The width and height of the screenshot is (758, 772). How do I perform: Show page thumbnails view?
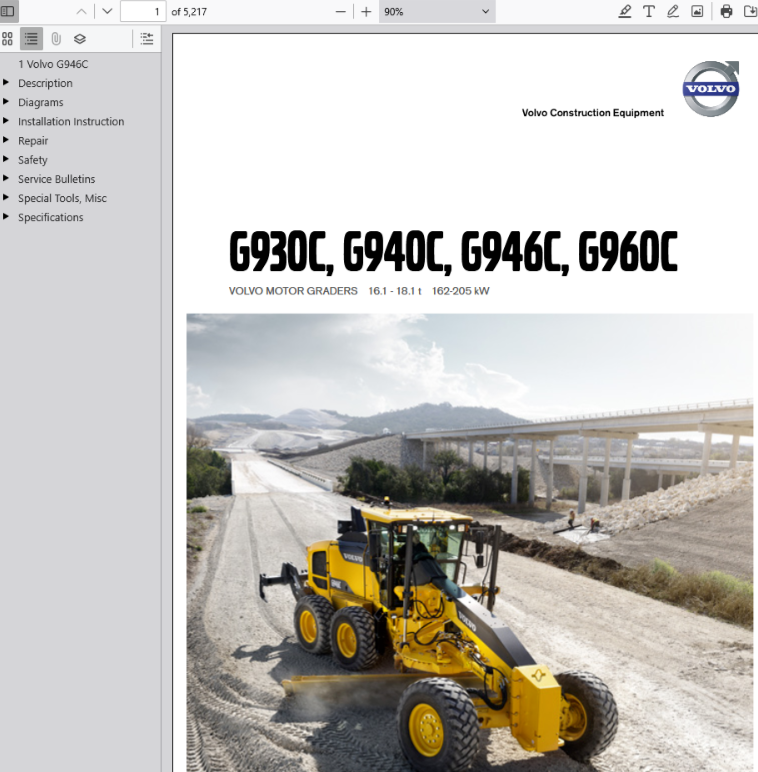click(x=7, y=39)
